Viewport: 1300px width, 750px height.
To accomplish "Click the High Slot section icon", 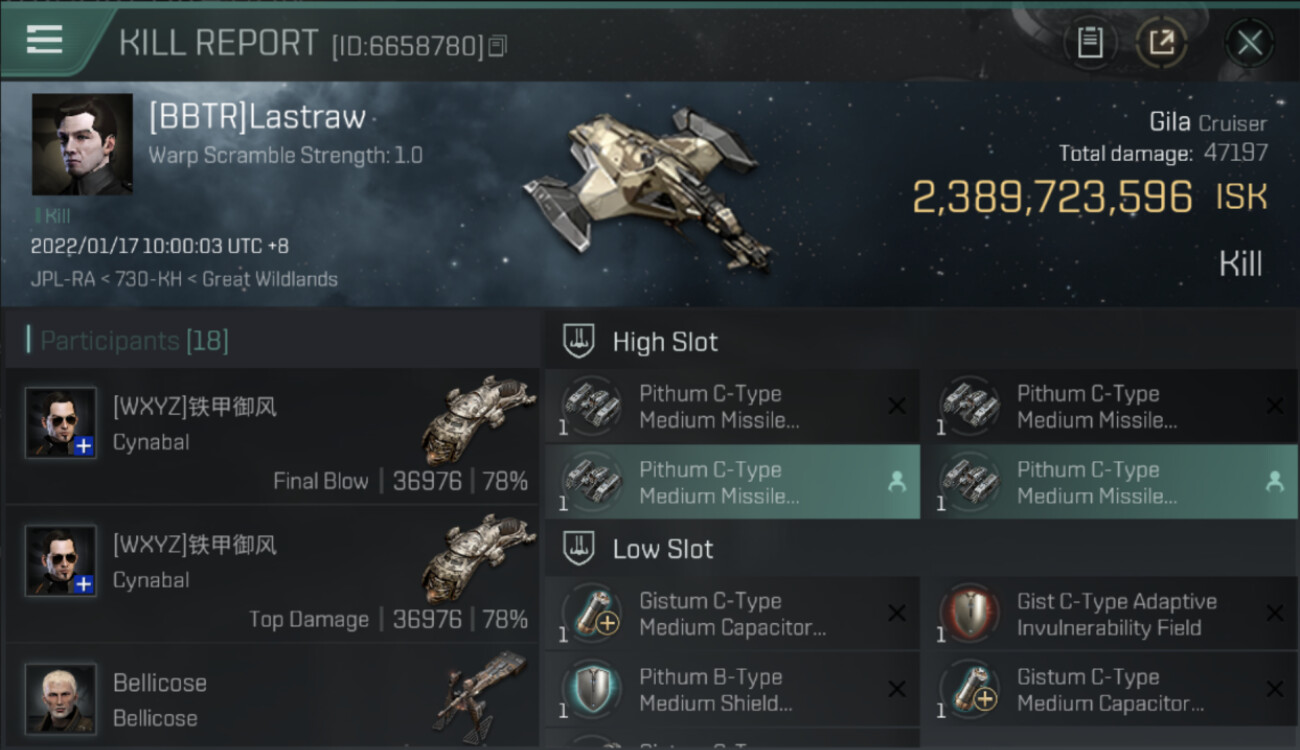I will (577, 341).
